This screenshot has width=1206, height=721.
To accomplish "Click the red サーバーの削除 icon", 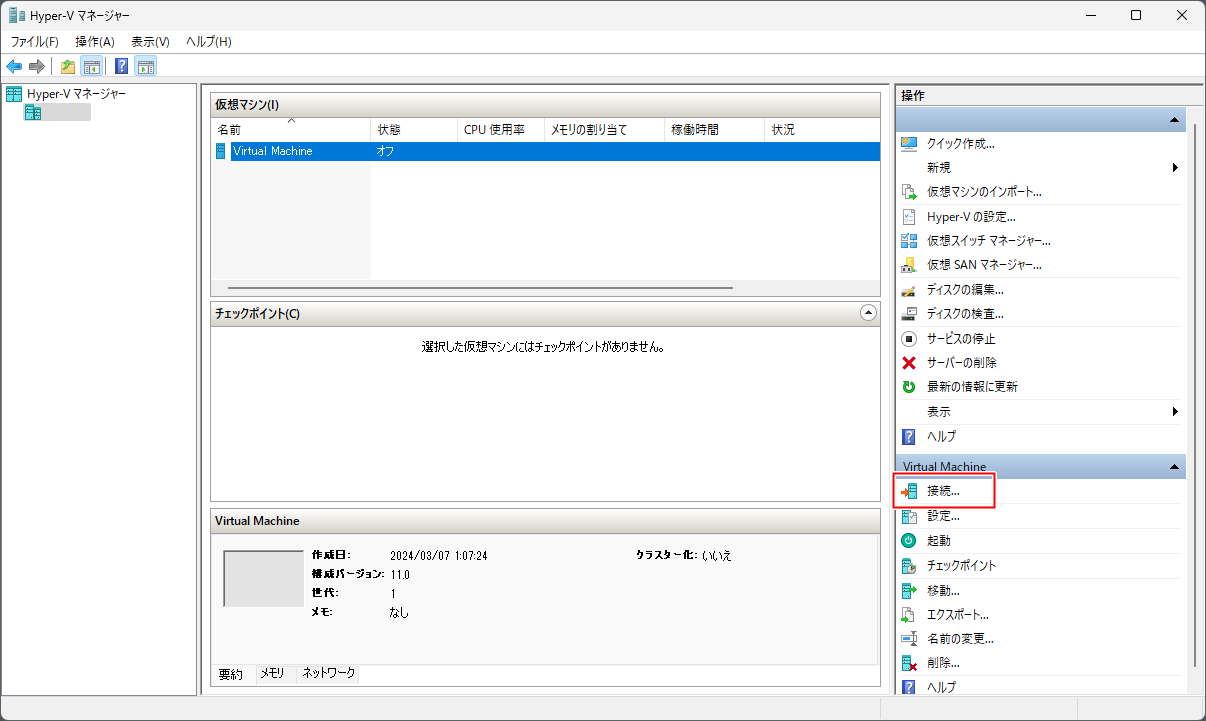I will click(909, 363).
